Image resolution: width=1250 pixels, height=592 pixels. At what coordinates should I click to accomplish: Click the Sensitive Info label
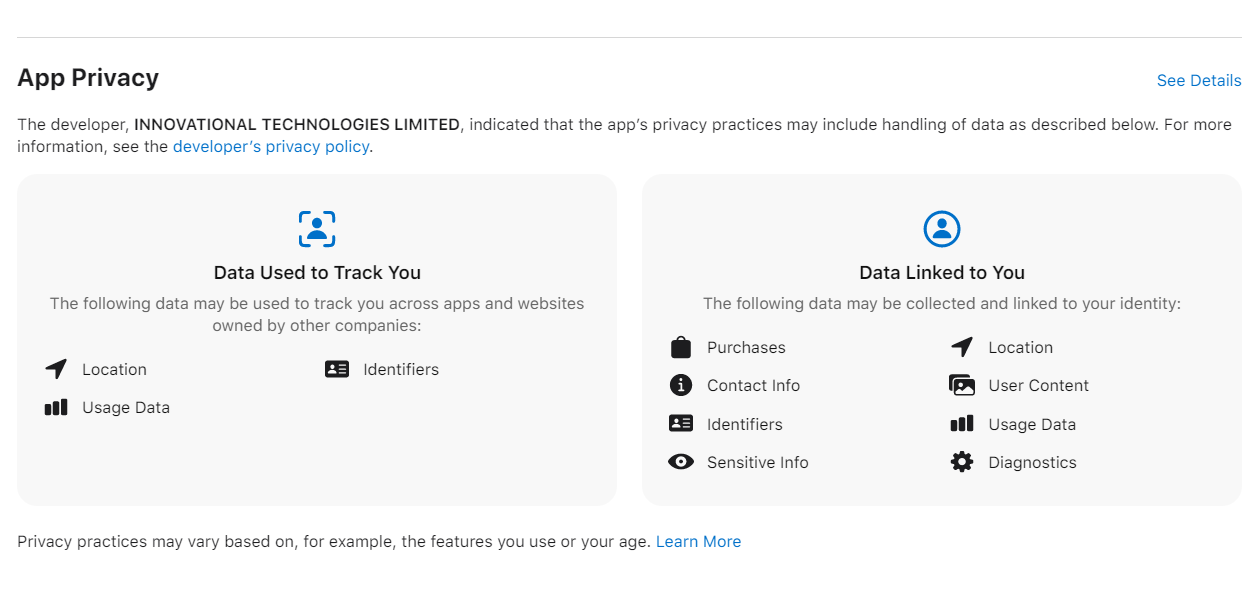757,462
